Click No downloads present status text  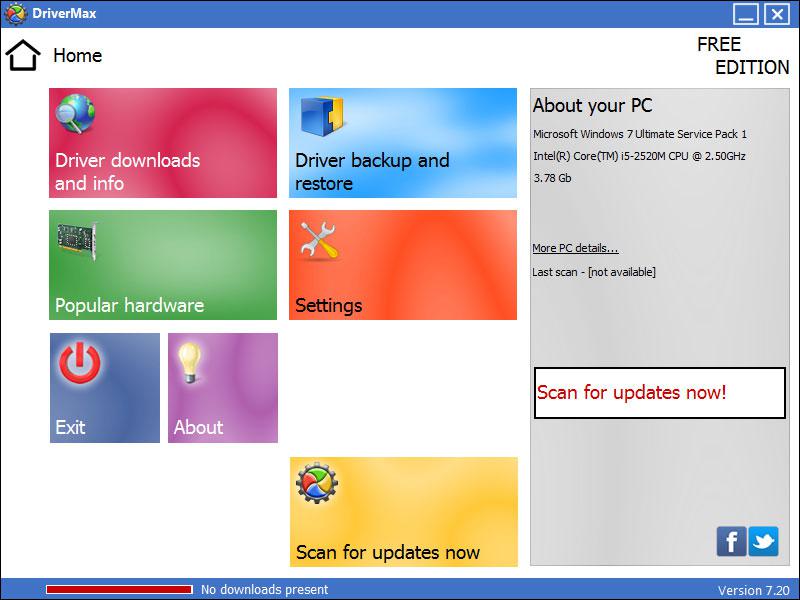click(x=264, y=590)
